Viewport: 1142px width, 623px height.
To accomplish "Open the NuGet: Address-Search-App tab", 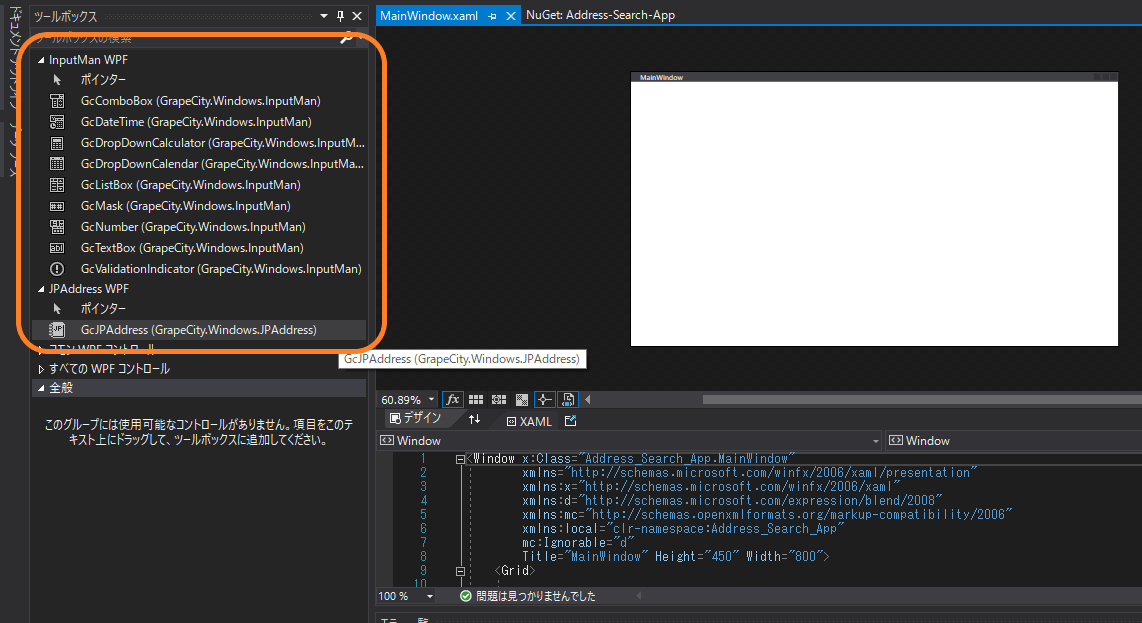I will point(600,15).
